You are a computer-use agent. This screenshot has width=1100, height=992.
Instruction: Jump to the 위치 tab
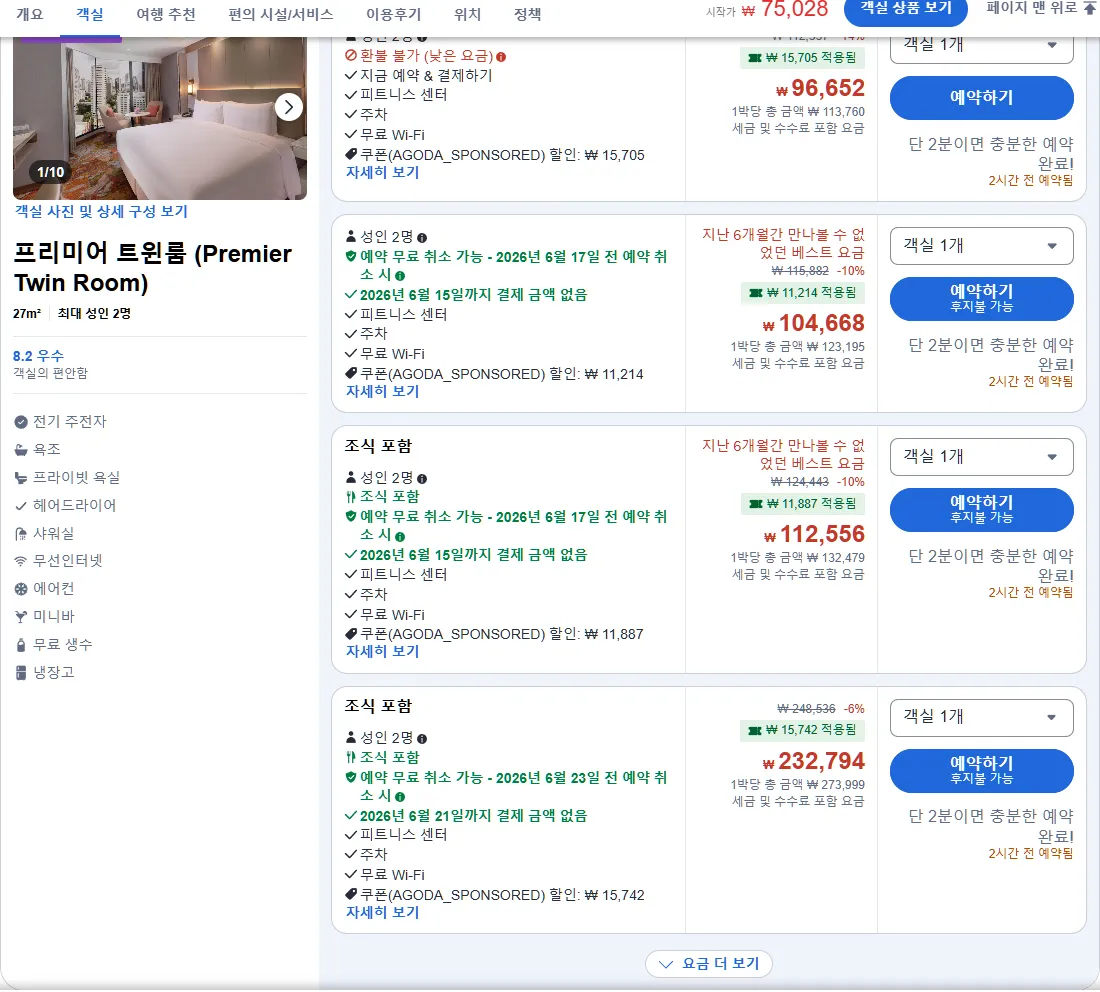pos(467,14)
